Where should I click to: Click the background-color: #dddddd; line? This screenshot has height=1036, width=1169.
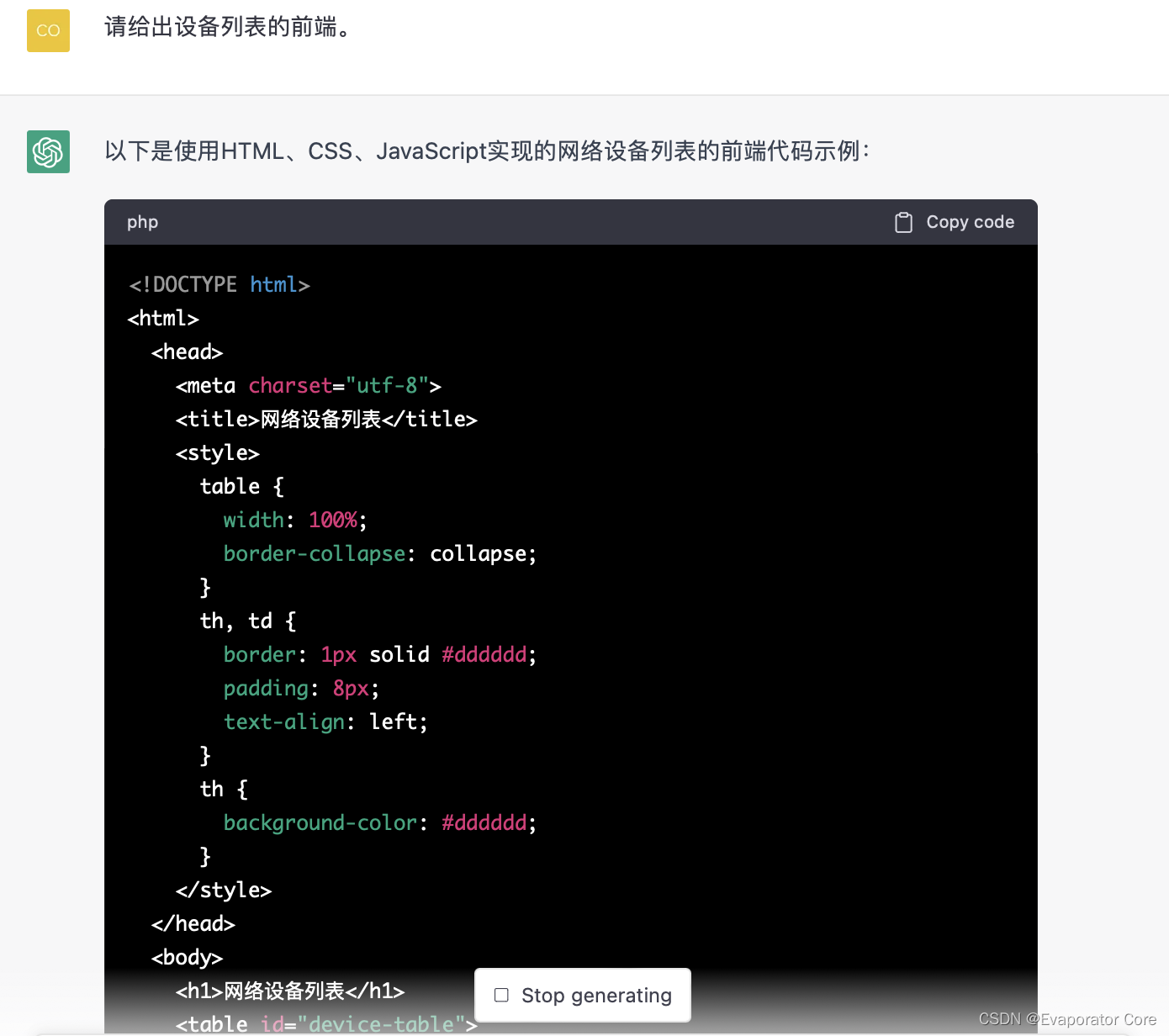(x=380, y=823)
